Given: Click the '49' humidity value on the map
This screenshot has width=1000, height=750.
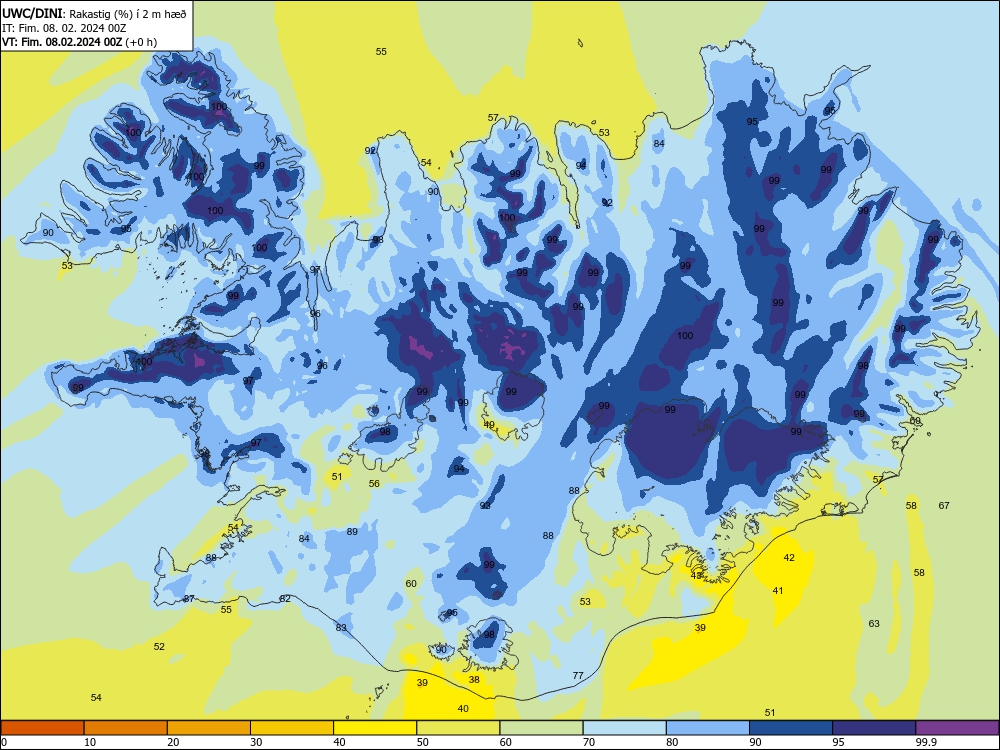Looking at the screenshot, I should 489,425.
